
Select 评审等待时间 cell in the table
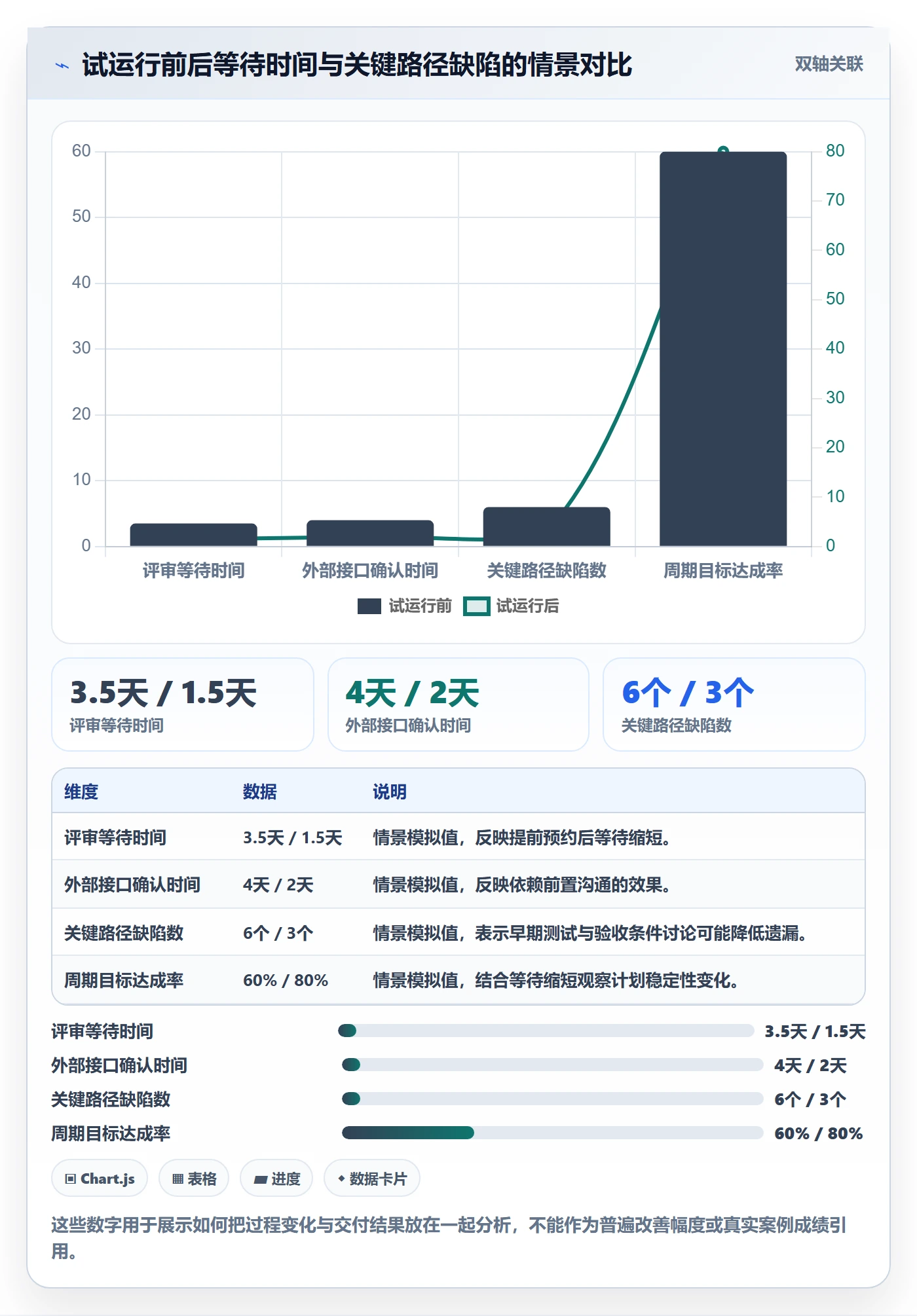click(115, 837)
